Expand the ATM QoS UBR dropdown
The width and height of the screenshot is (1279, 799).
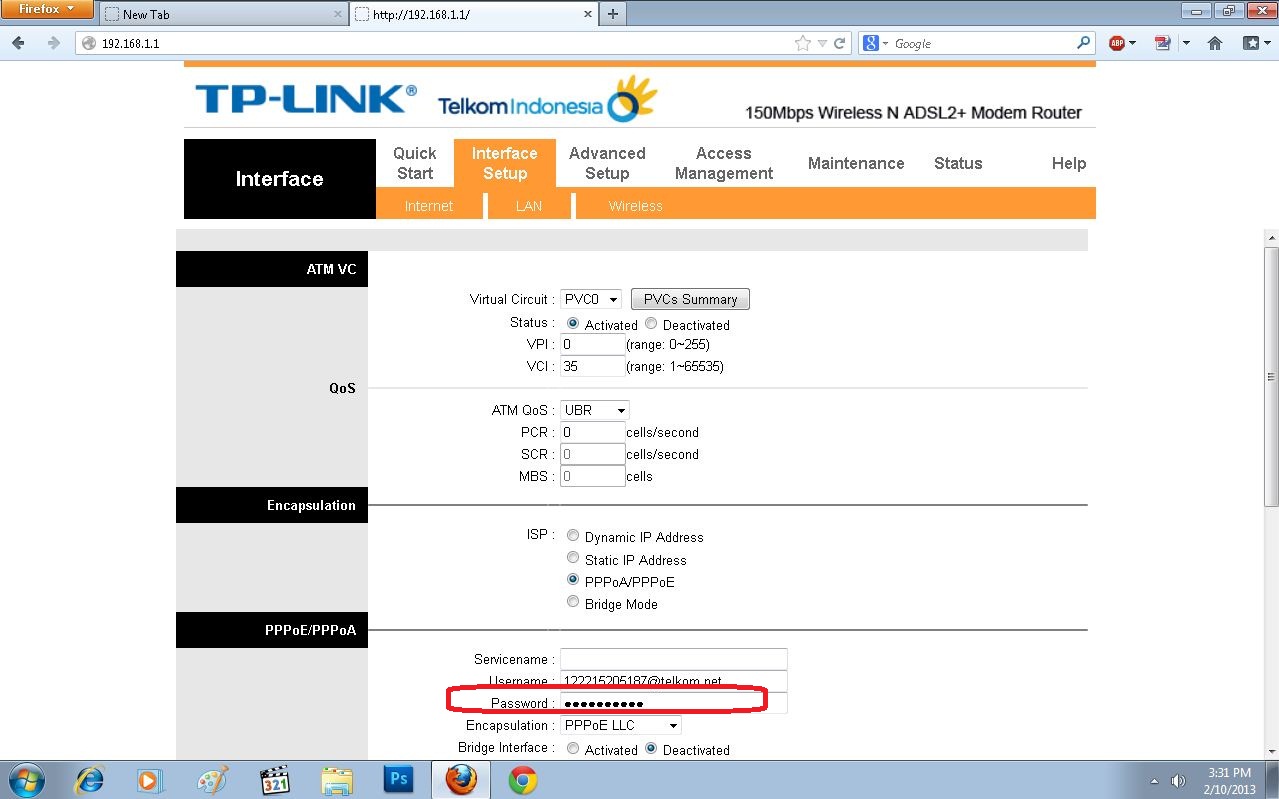click(x=595, y=410)
